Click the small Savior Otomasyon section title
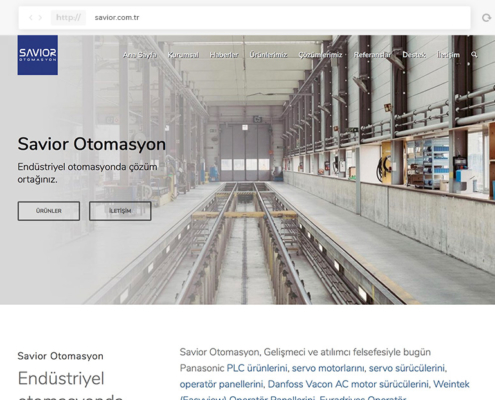Viewport: 495px width, 400px height. coord(60,356)
